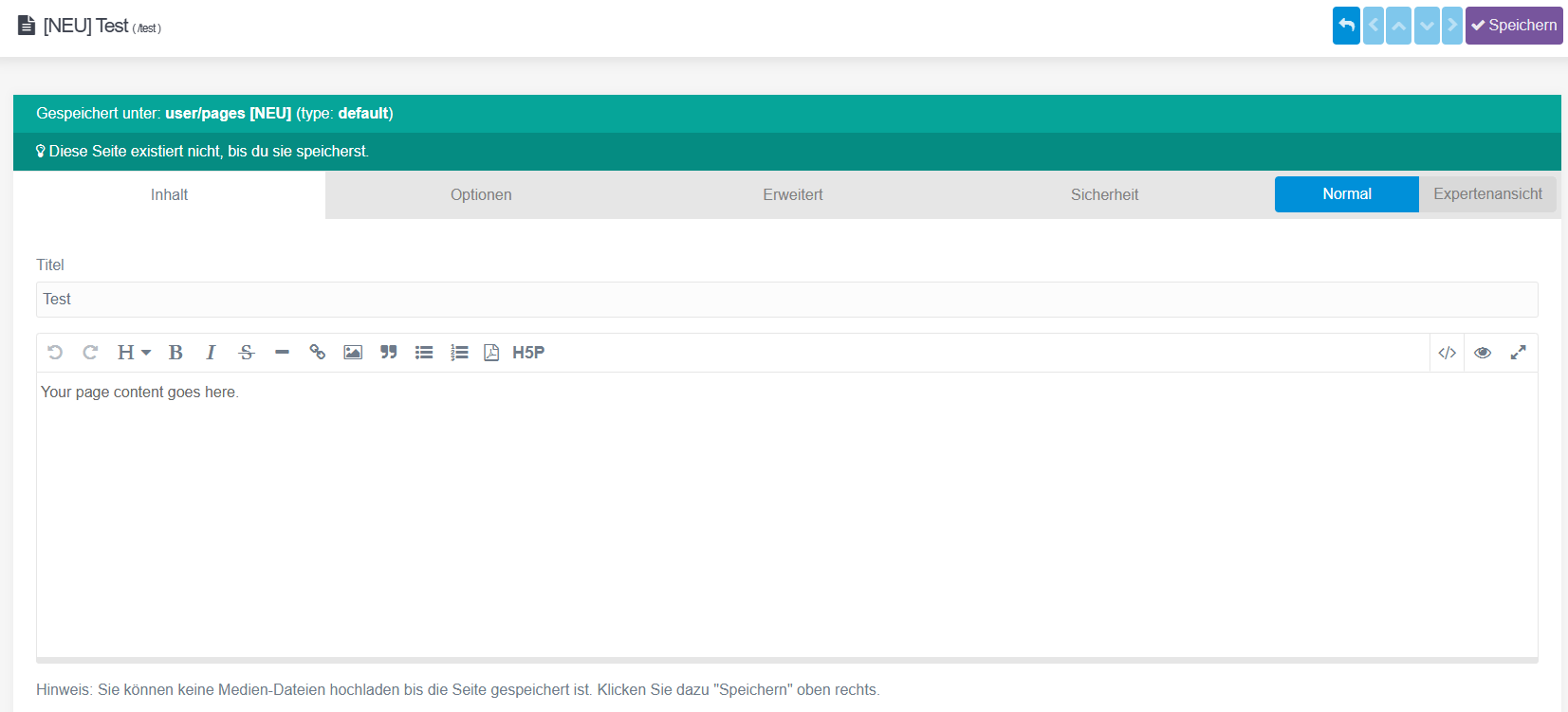
Task: Click the 'Hinweis: Sie können keine Medien-Dateien' text
Action: point(458,689)
